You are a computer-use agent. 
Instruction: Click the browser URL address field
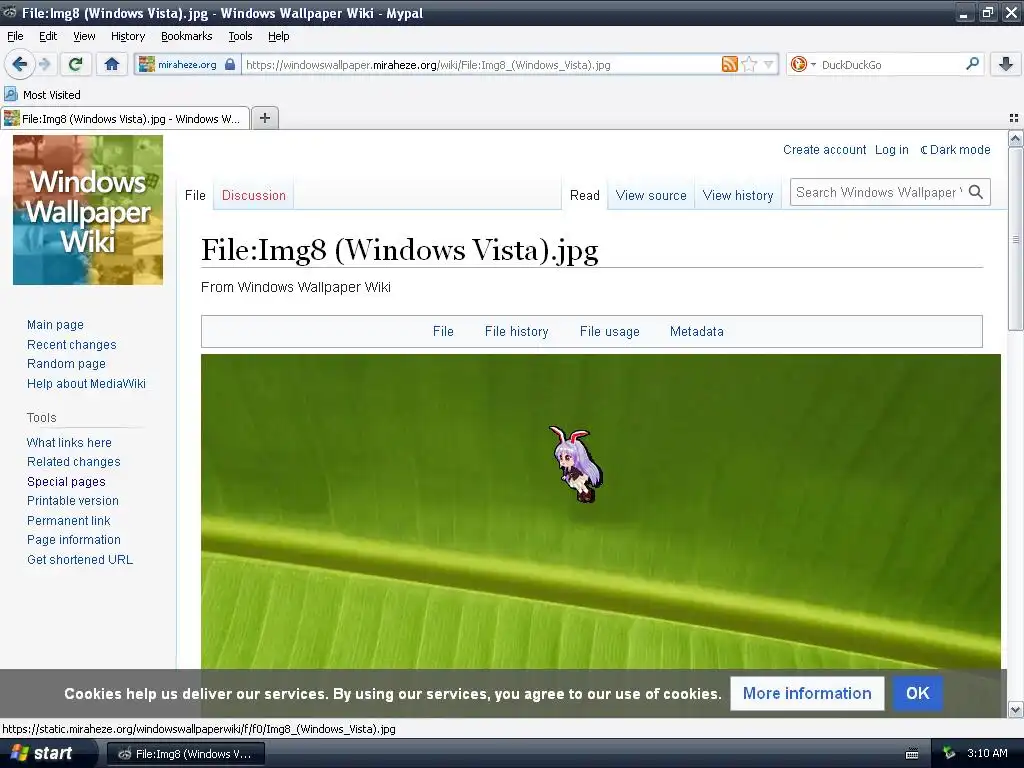pos(481,65)
